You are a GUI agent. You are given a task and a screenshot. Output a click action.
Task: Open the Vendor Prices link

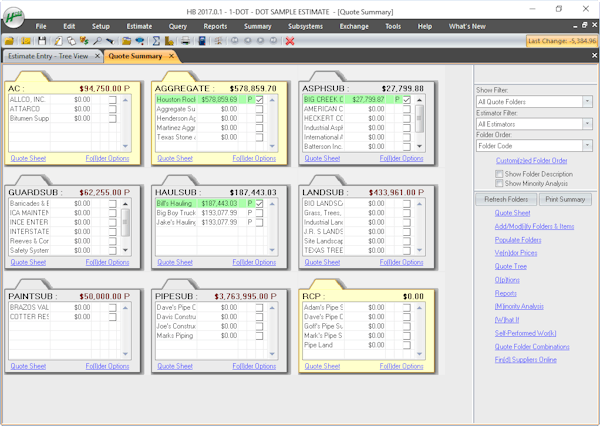coord(516,253)
